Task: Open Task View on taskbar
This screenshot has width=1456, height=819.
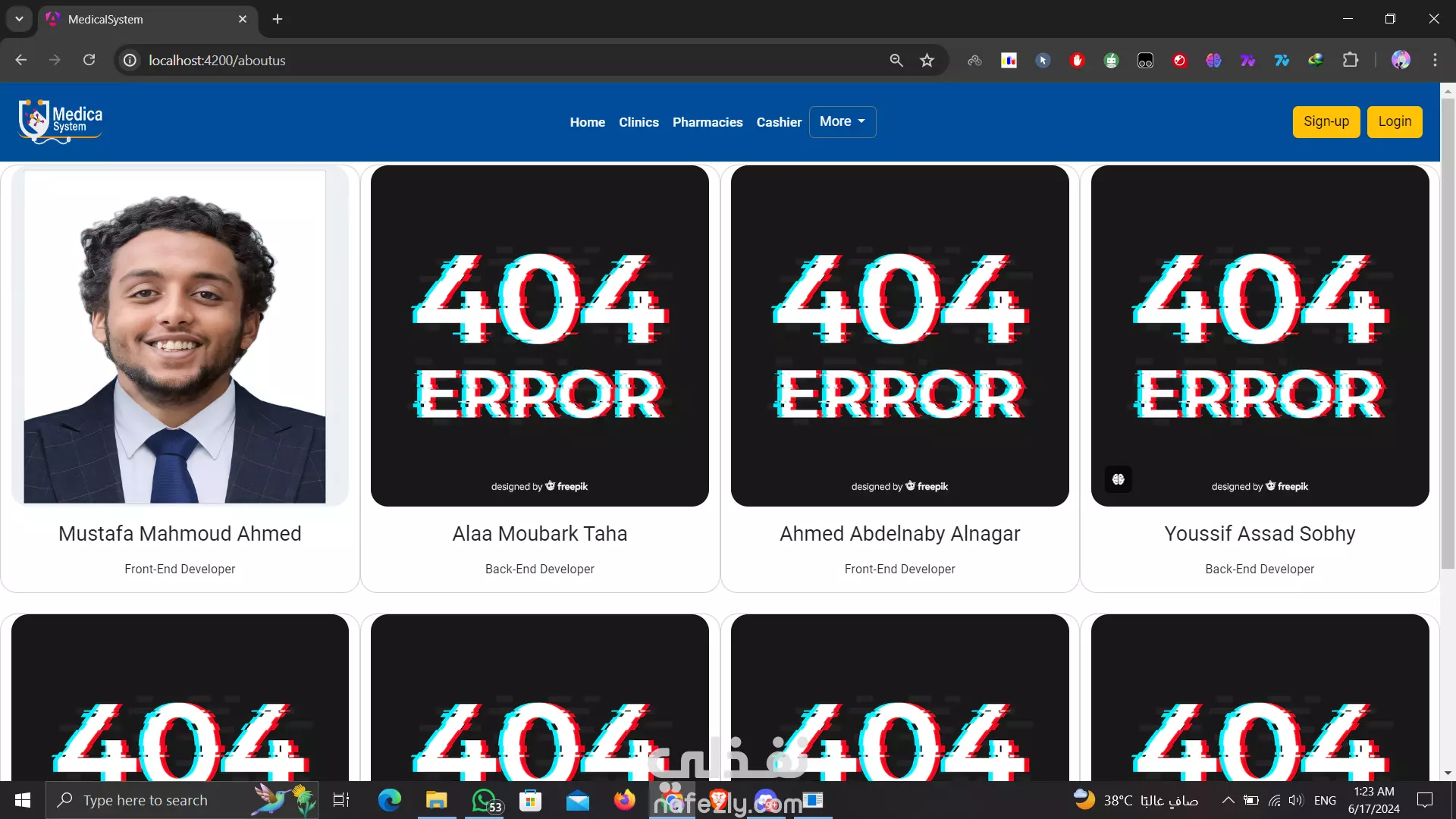Action: (x=341, y=800)
